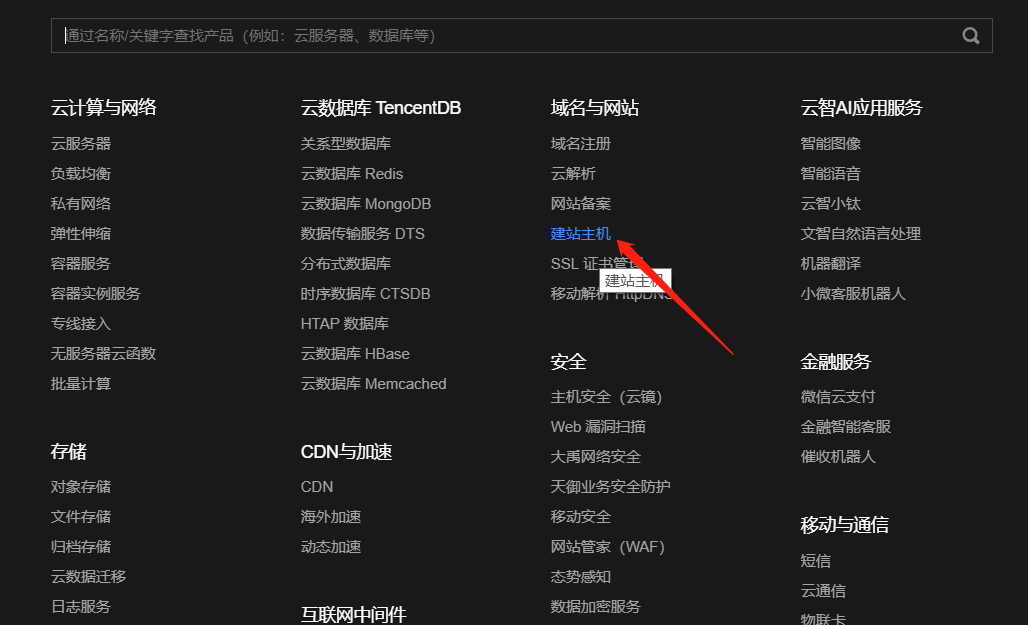Click 云计算与网络 category heading

(104, 108)
